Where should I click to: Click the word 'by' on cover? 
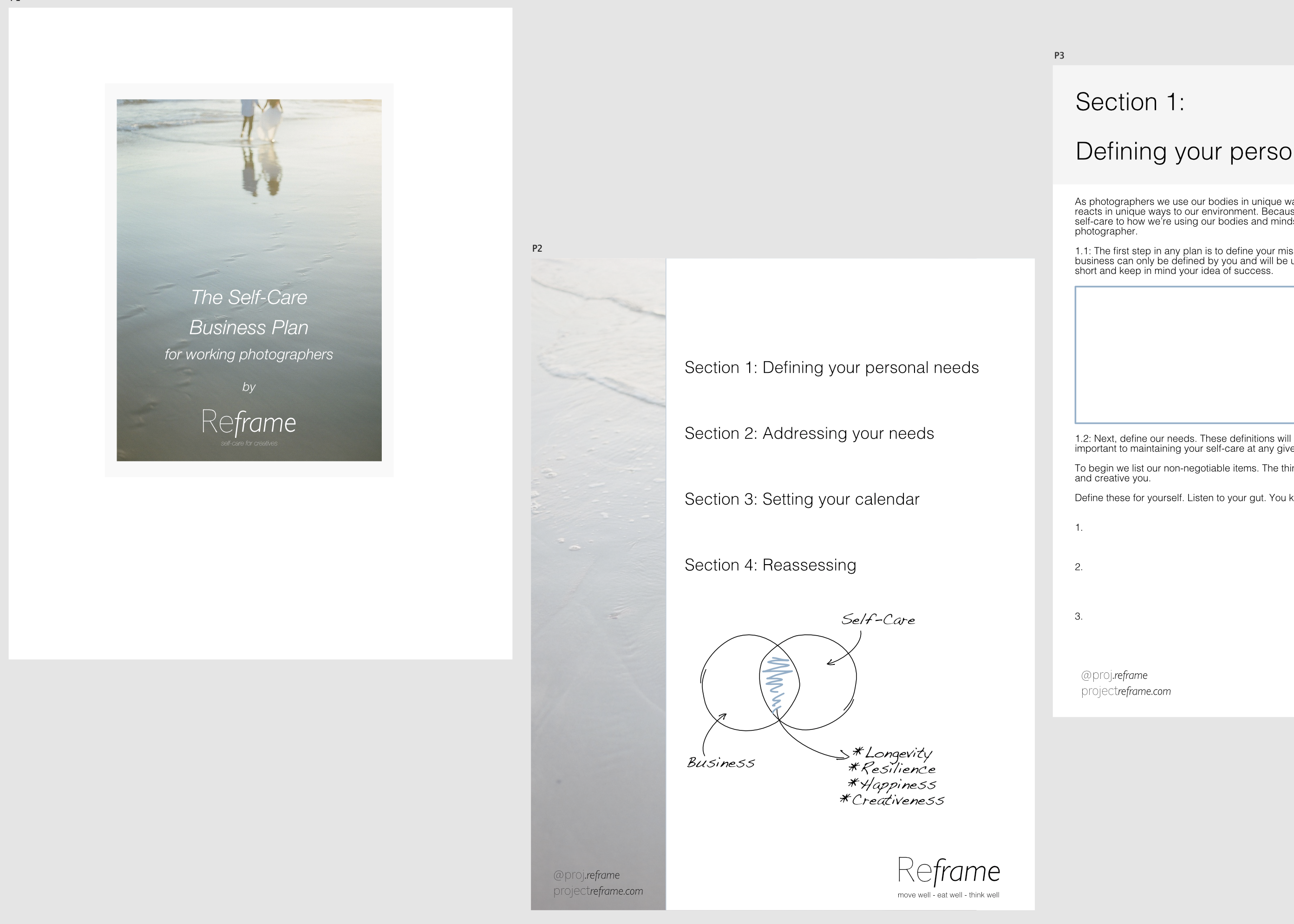coord(248,387)
